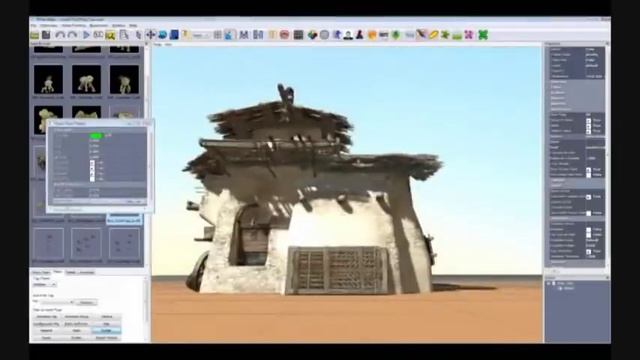Click the blue globe rotate toolbar icon
Image resolution: width=640 pixels, height=360 pixels.
[162, 35]
